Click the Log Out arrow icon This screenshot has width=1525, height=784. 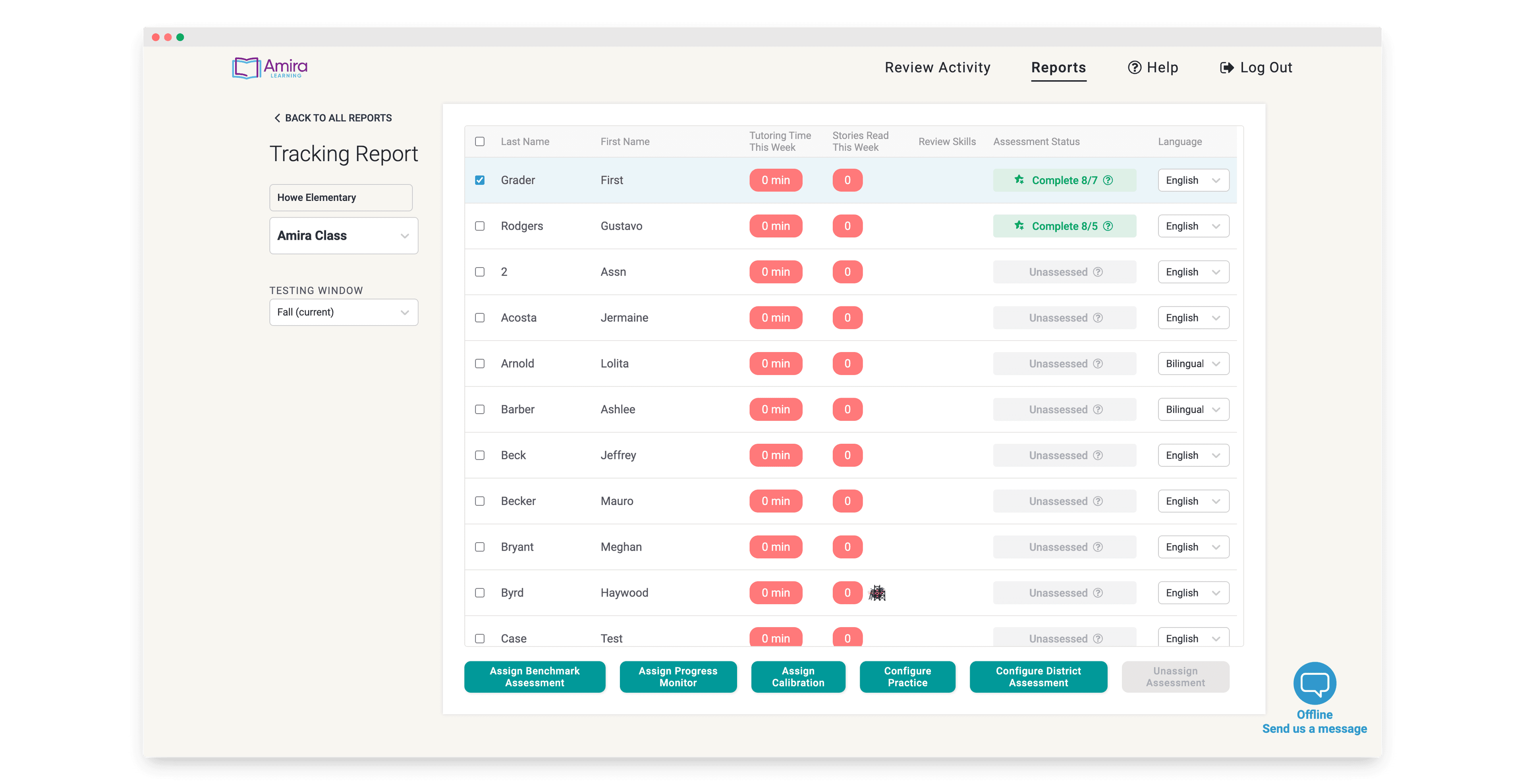(1227, 67)
